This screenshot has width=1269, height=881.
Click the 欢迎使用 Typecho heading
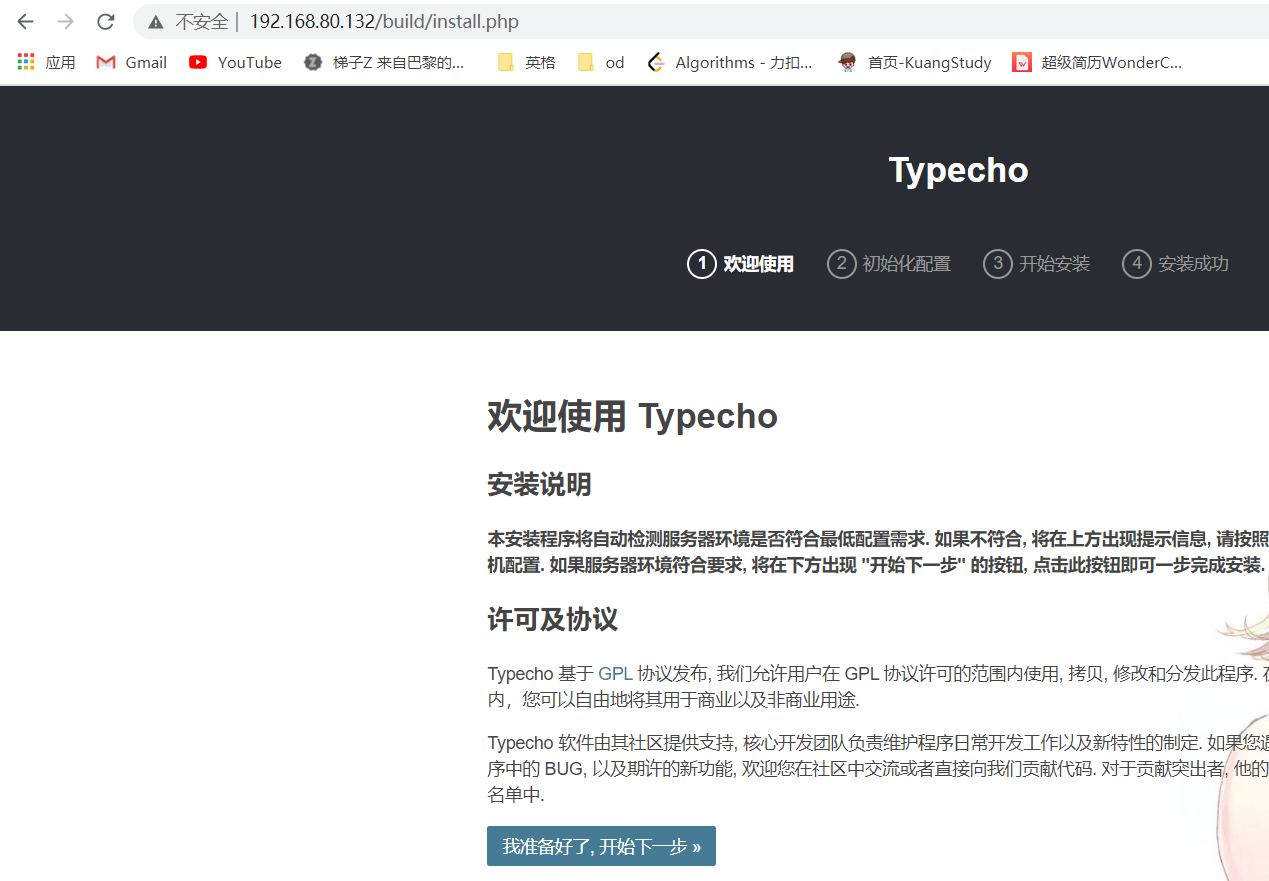[632, 416]
